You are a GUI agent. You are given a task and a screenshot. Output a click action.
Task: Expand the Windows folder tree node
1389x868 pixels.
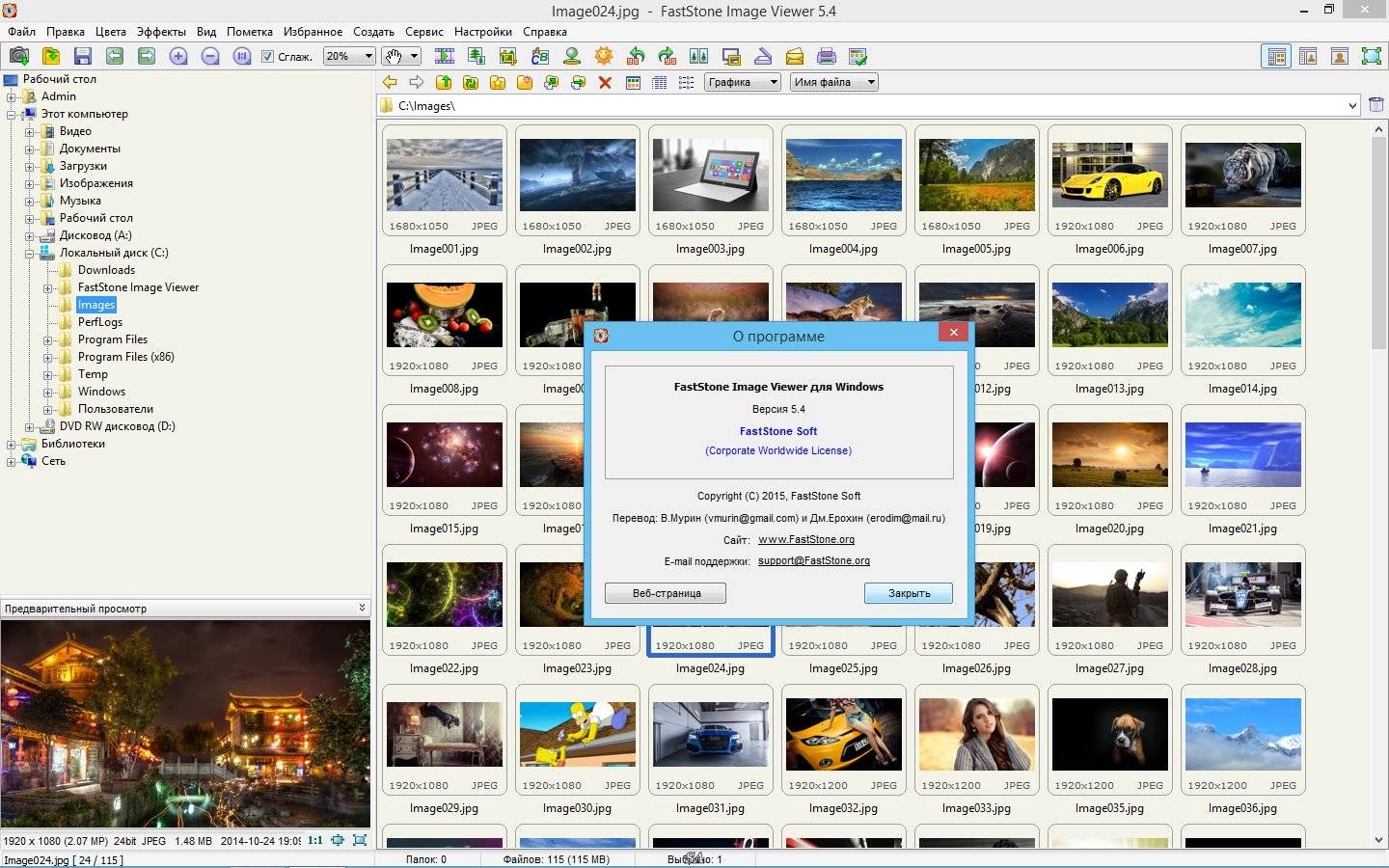click(47, 392)
